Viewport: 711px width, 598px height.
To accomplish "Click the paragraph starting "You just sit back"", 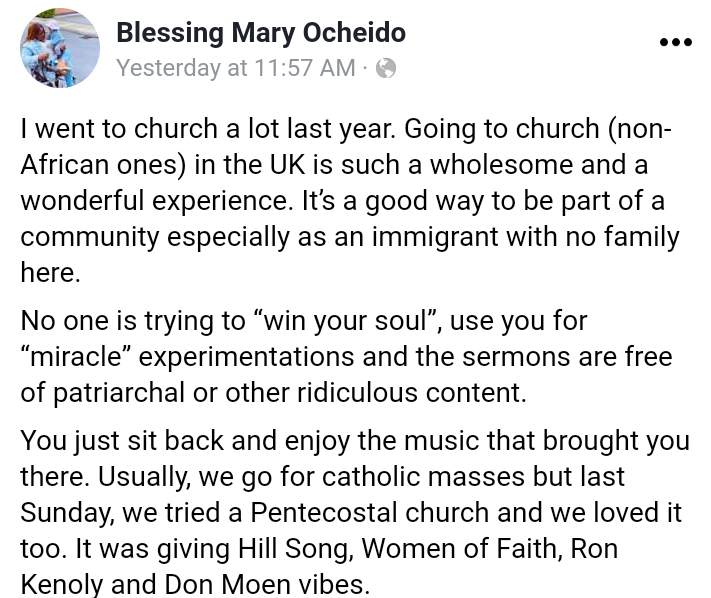I will (x=355, y=512).
